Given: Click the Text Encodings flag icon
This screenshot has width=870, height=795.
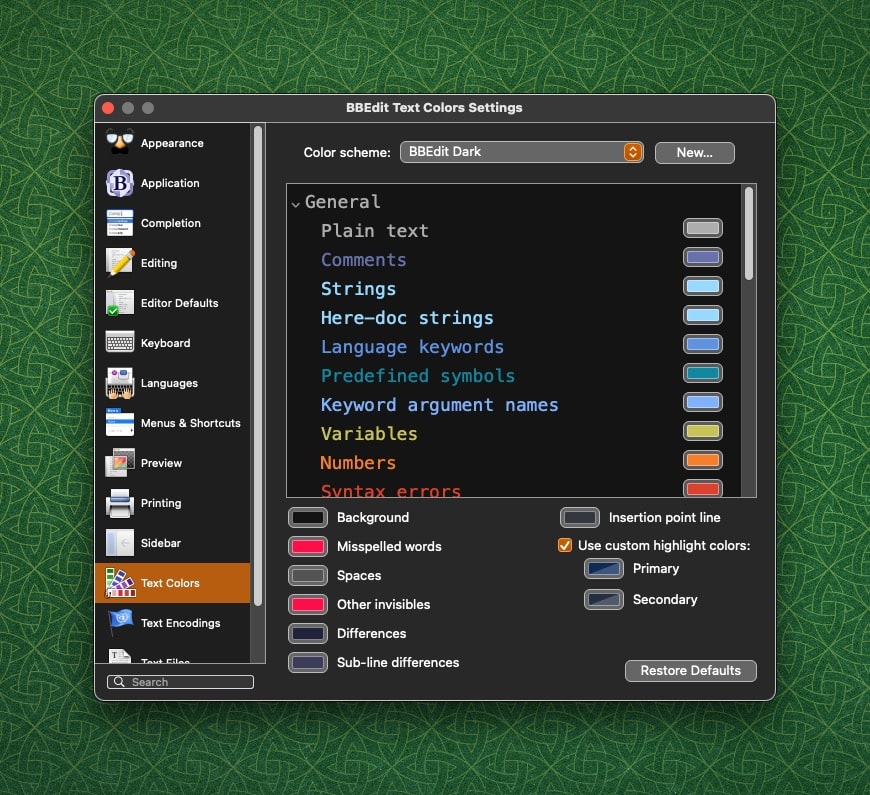Looking at the screenshot, I should 120,623.
